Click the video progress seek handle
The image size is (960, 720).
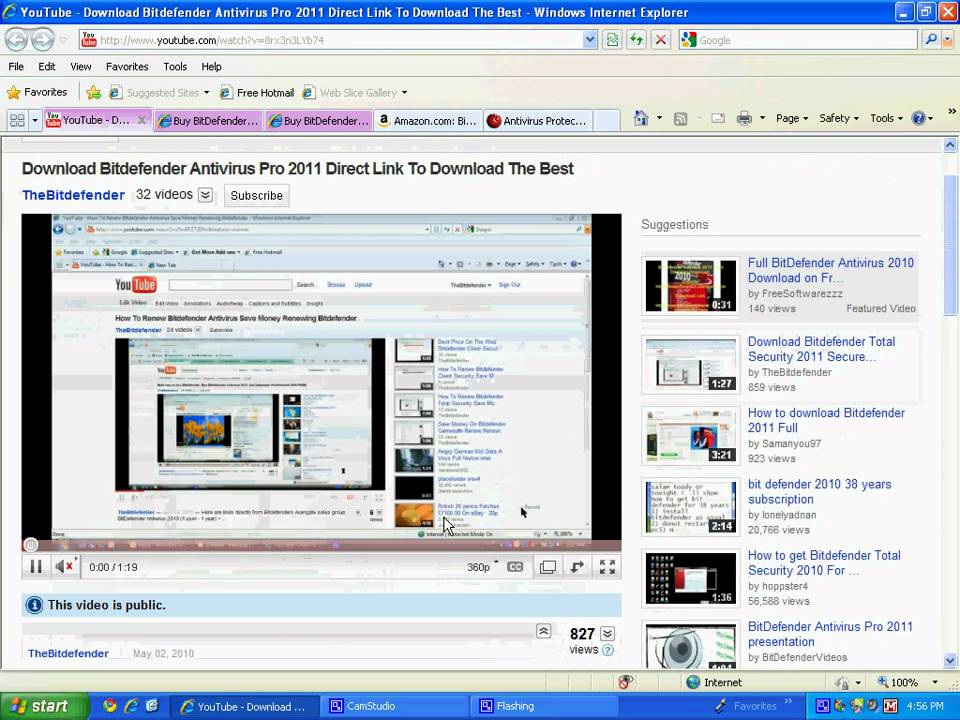tap(31, 544)
